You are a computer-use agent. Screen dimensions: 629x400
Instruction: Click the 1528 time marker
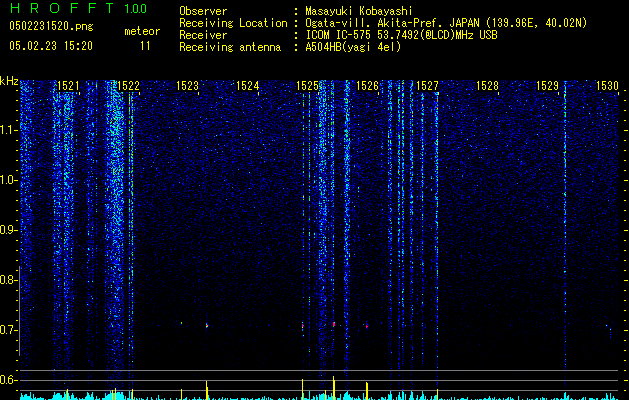coord(487,86)
